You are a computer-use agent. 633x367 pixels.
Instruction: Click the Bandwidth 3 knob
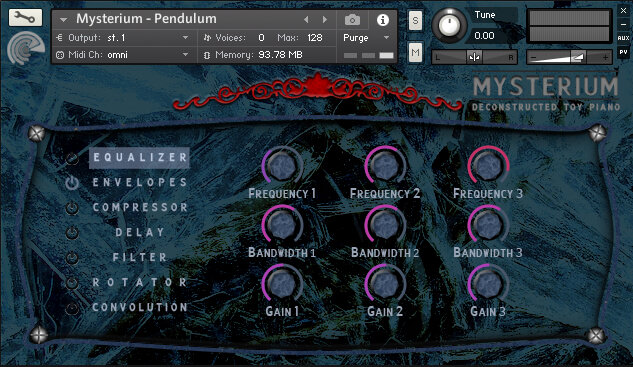[488, 225]
